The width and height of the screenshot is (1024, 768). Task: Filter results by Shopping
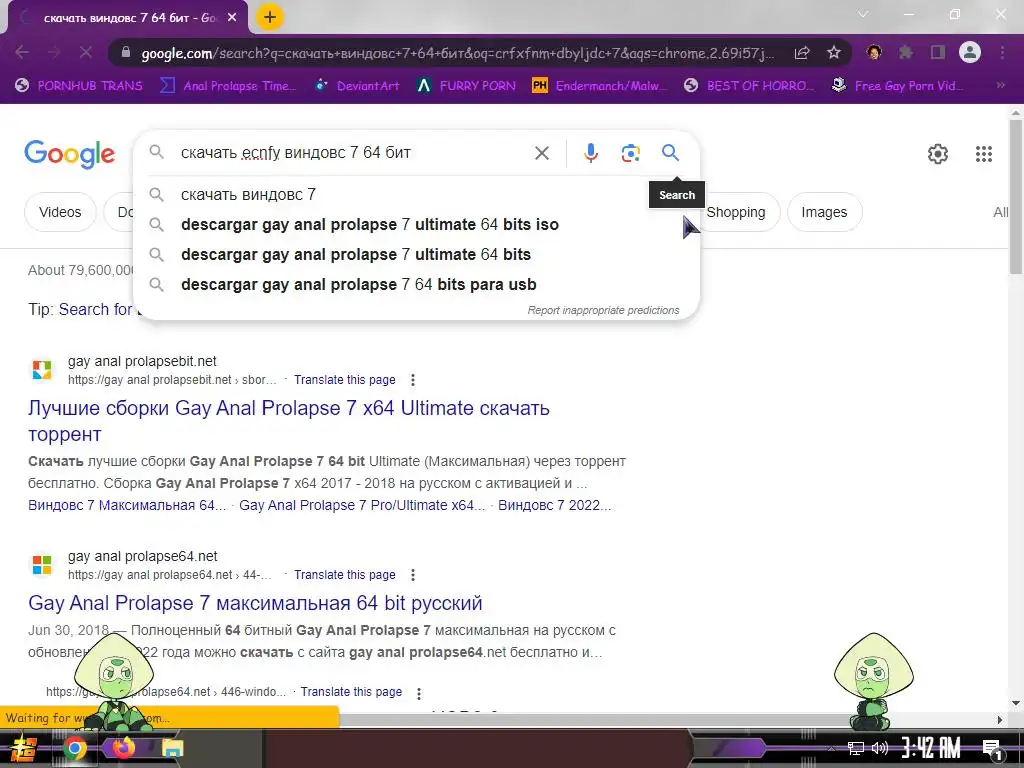pos(739,212)
